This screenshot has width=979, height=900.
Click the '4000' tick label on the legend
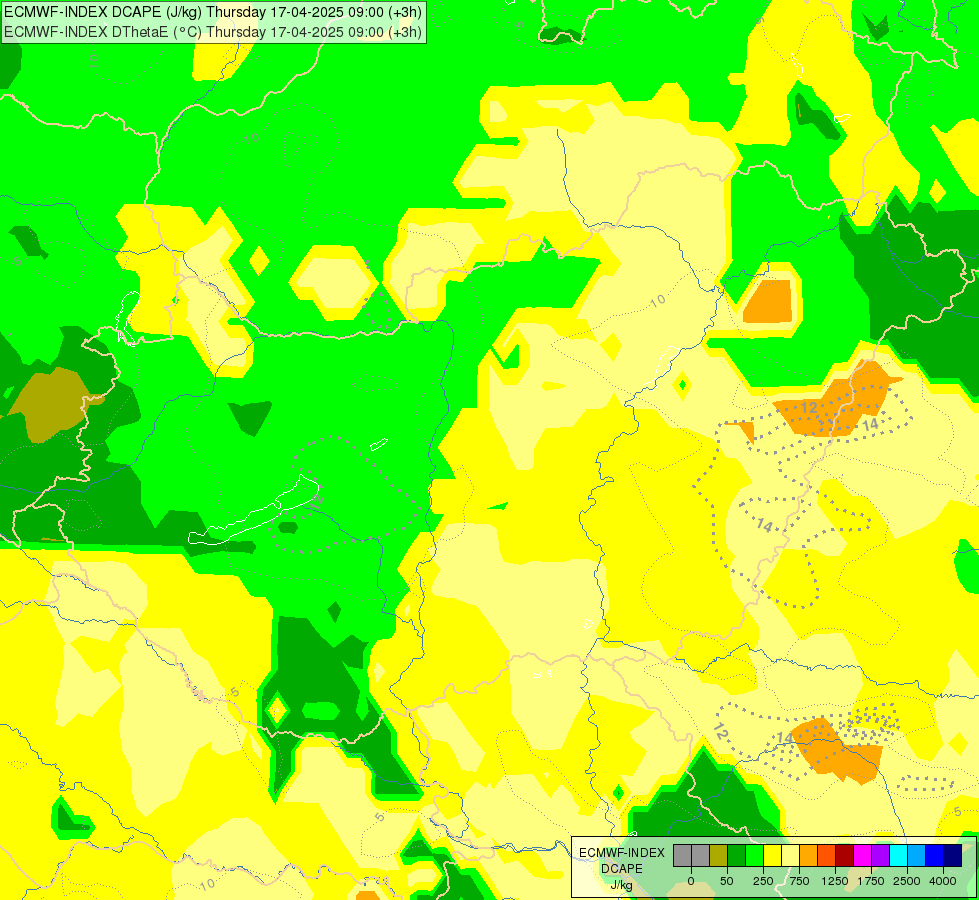coord(943,881)
